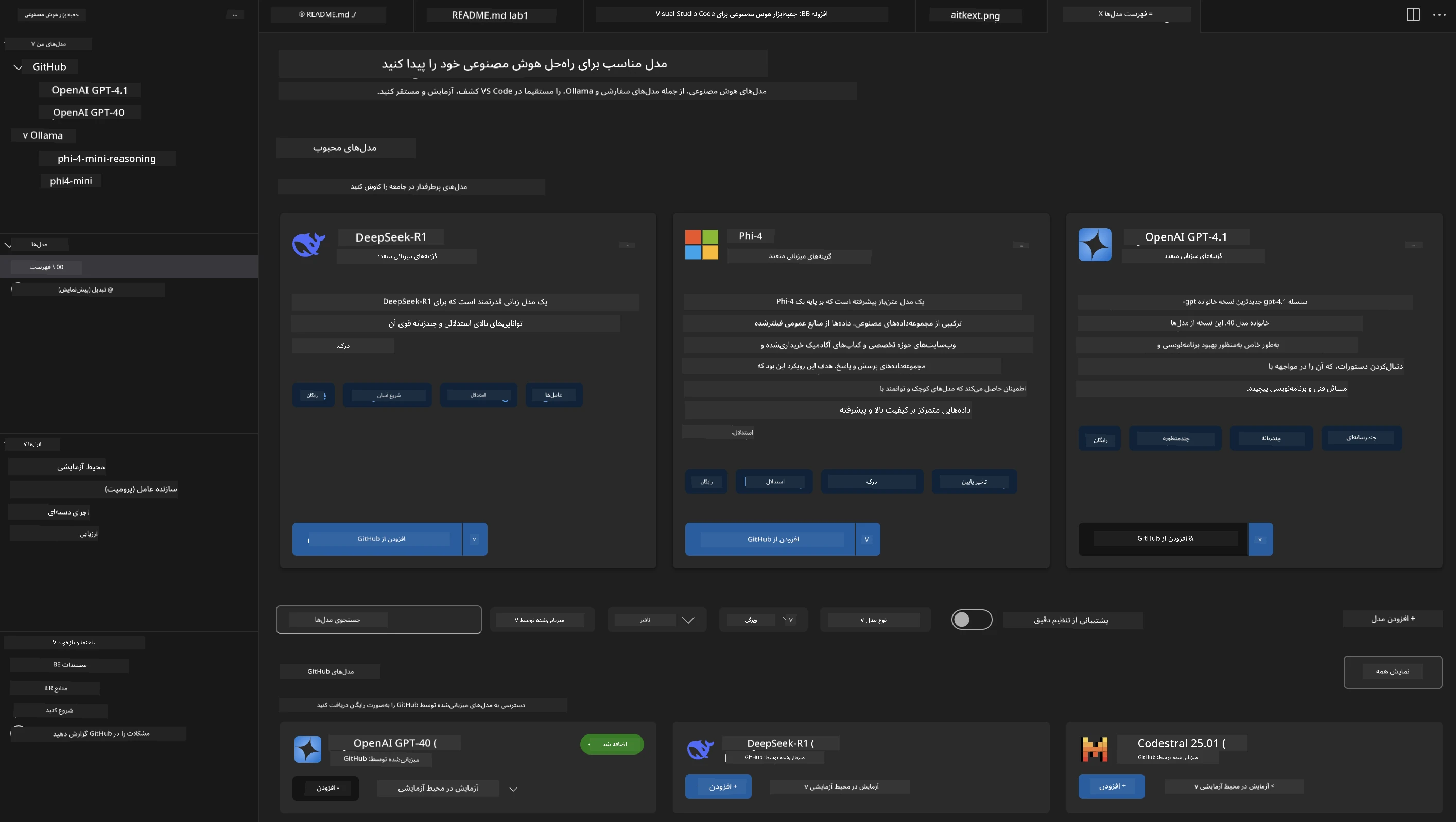Open the مستندات link in the sidebar
The image size is (1456, 822).
click(x=70, y=665)
